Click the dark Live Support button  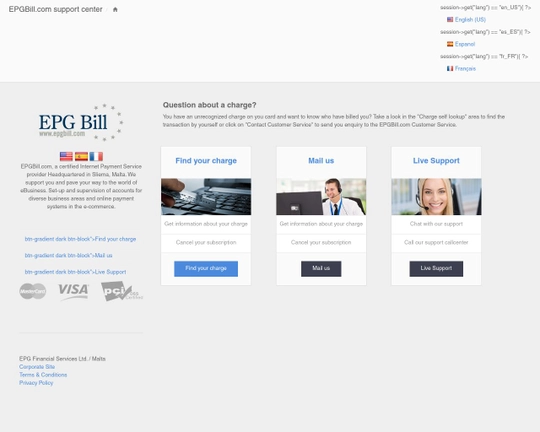click(x=436, y=269)
